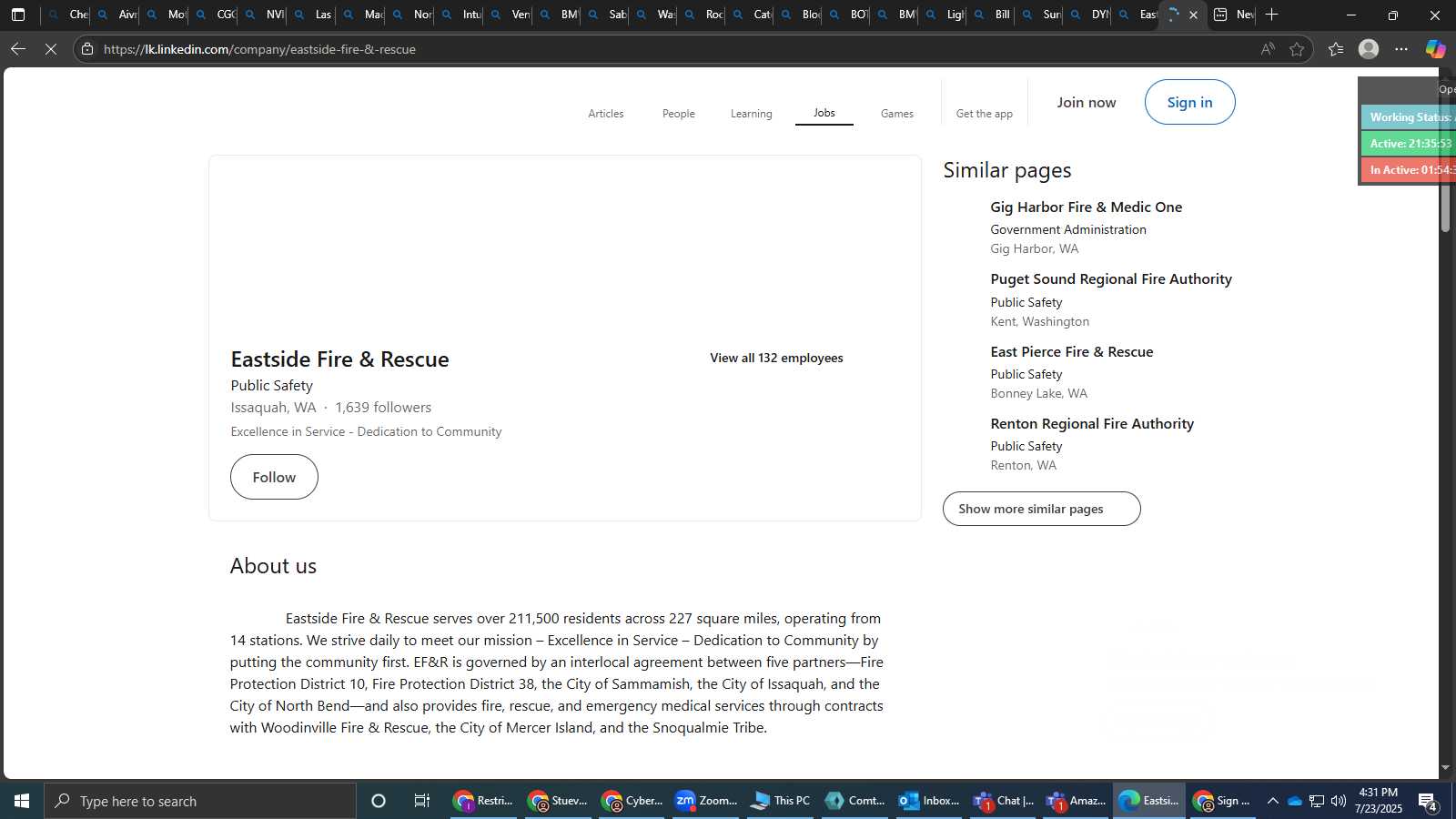Open Teams Chat from taskbar
Image resolution: width=1456 pixels, height=819 pixels.
[1002, 801]
